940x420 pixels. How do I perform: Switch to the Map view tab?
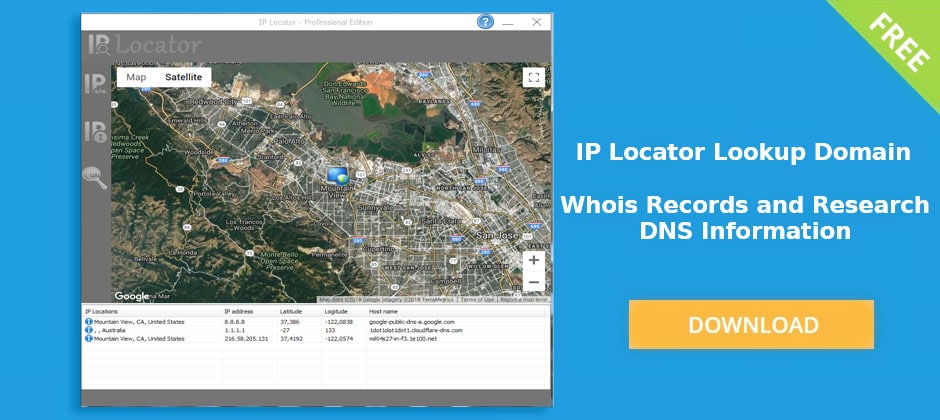(136, 77)
